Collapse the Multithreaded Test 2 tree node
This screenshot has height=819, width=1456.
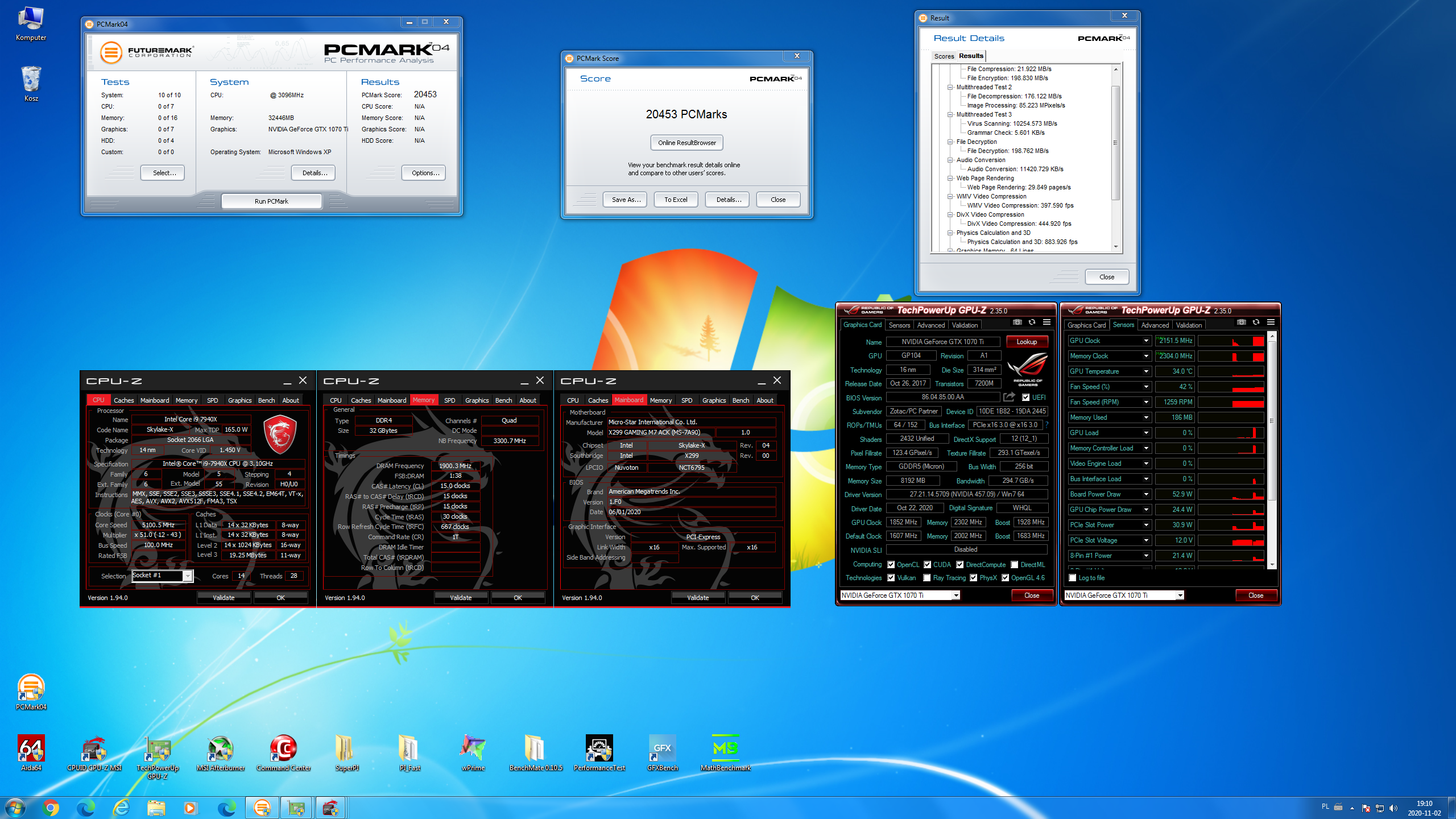click(950, 87)
